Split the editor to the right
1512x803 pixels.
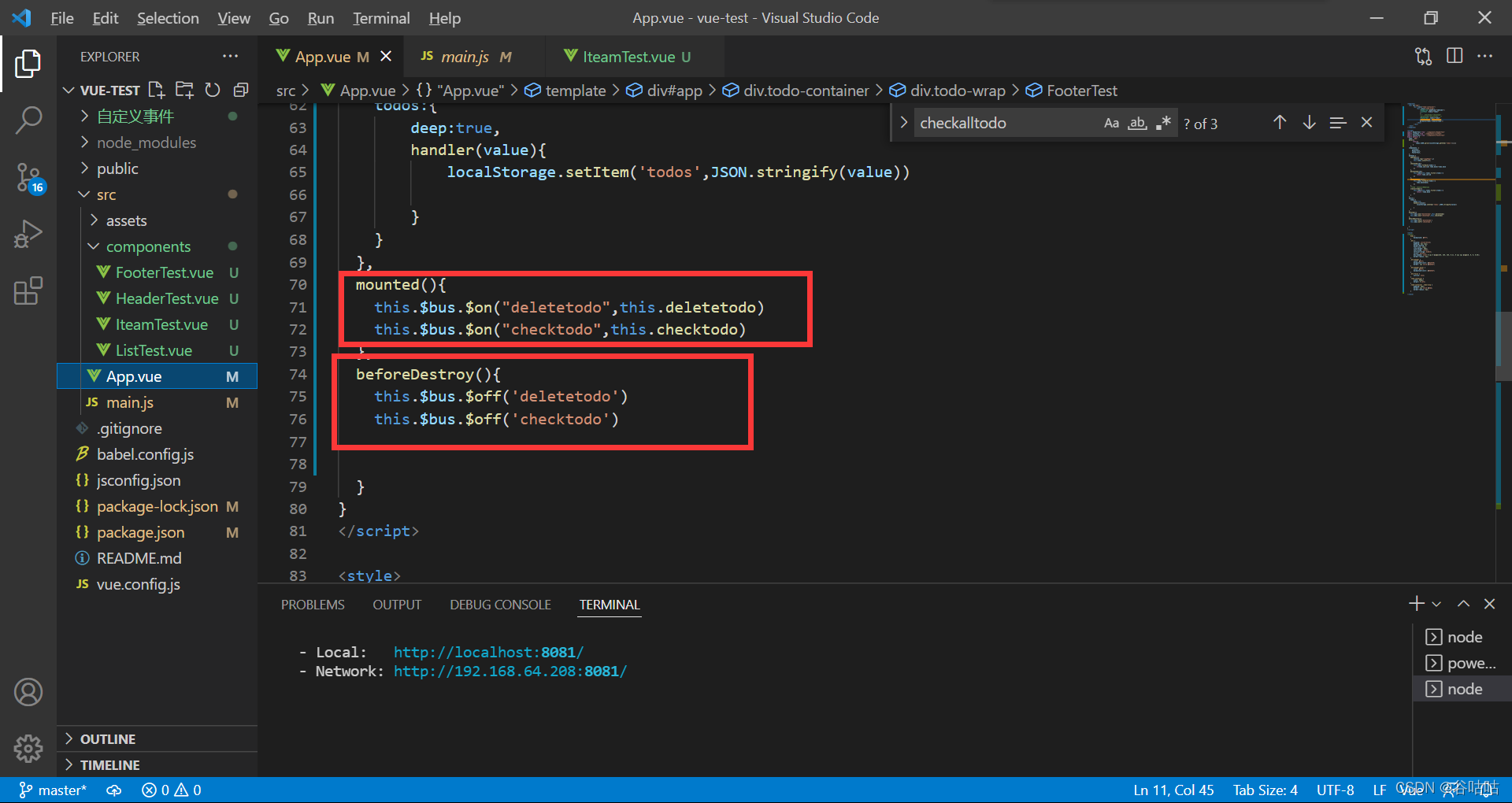1455,56
